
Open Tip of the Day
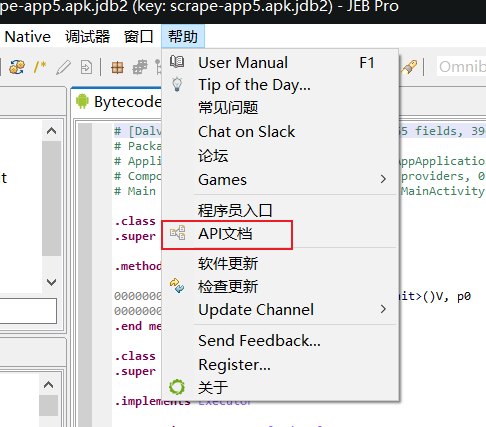click(280, 85)
